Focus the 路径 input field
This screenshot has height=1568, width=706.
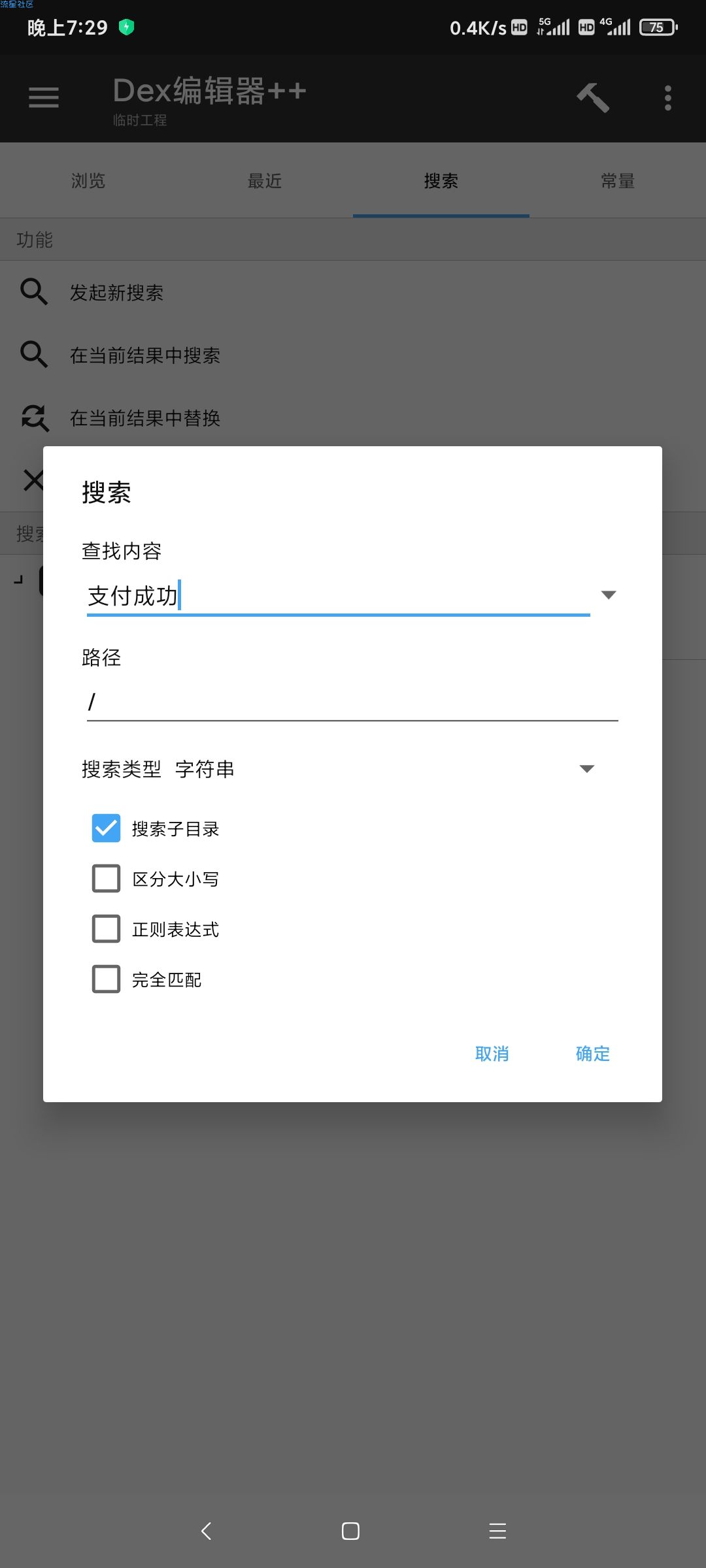click(352, 702)
